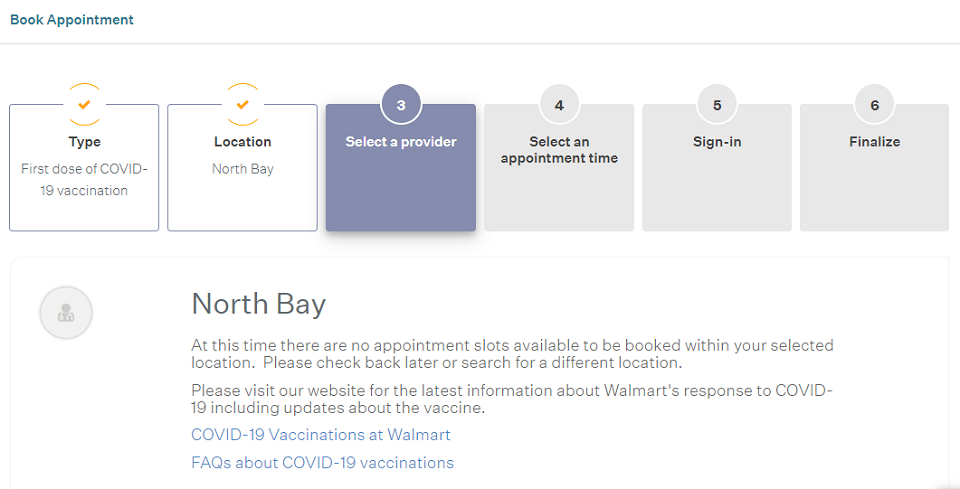This screenshot has width=960, height=489.
Task: Select the 'Select a provider' step card
Action: pos(401,168)
